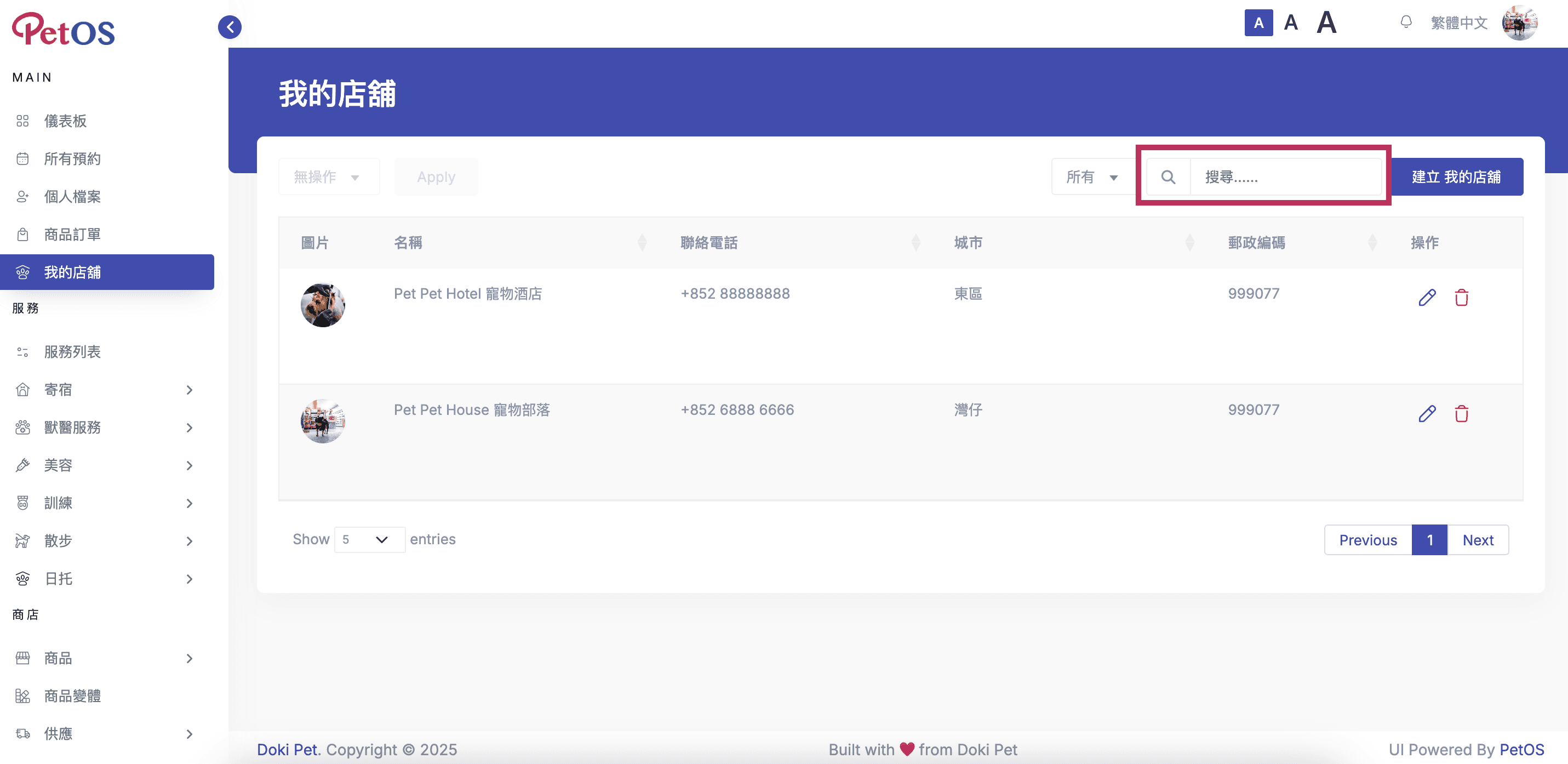1568x764 pixels.
Task: Click the PetOS logo
Action: point(64,29)
